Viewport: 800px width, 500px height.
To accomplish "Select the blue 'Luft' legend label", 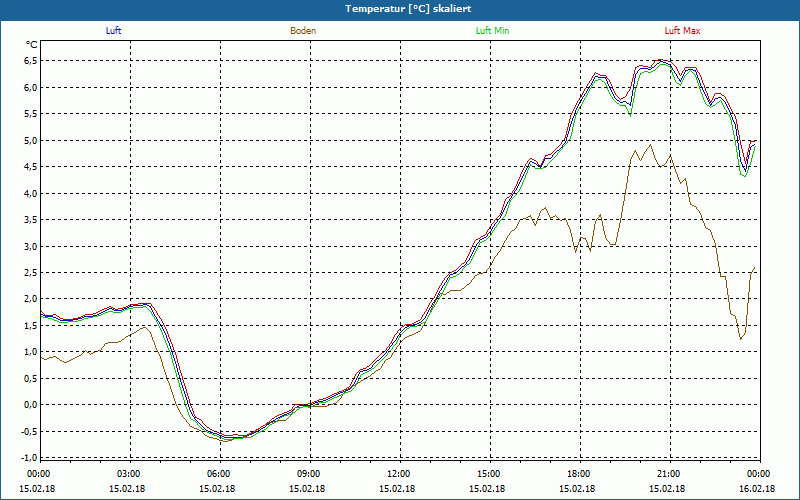I will (113, 31).
